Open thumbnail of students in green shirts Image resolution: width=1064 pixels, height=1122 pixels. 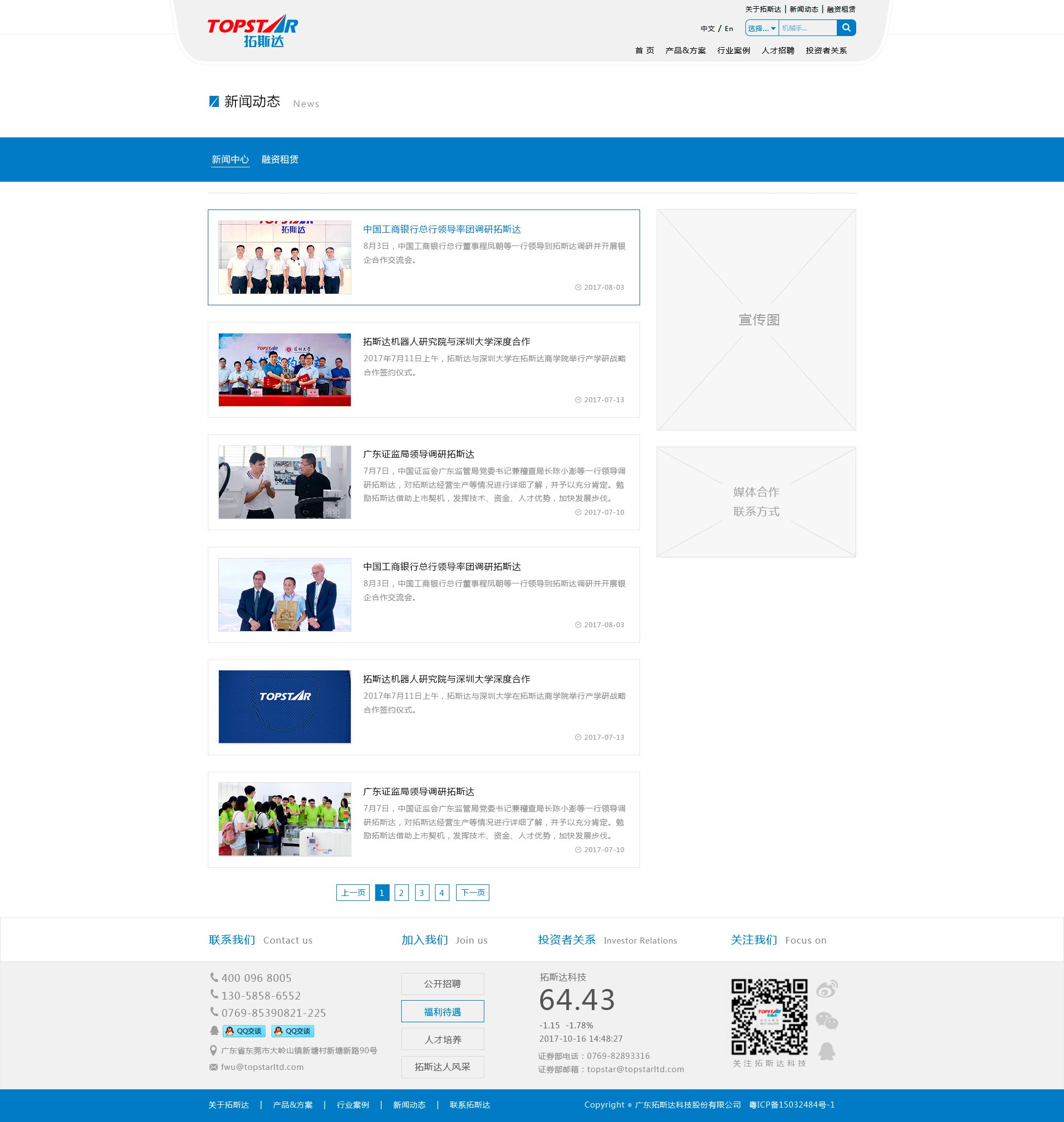pyautogui.click(x=285, y=819)
